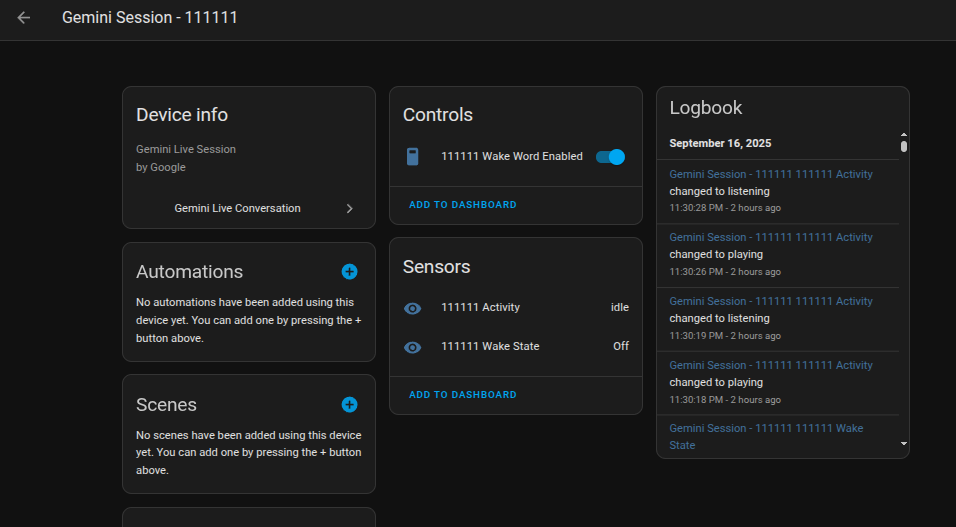This screenshot has width=956, height=527.
Task: Add a new scene with plus icon
Action: (x=349, y=405)
